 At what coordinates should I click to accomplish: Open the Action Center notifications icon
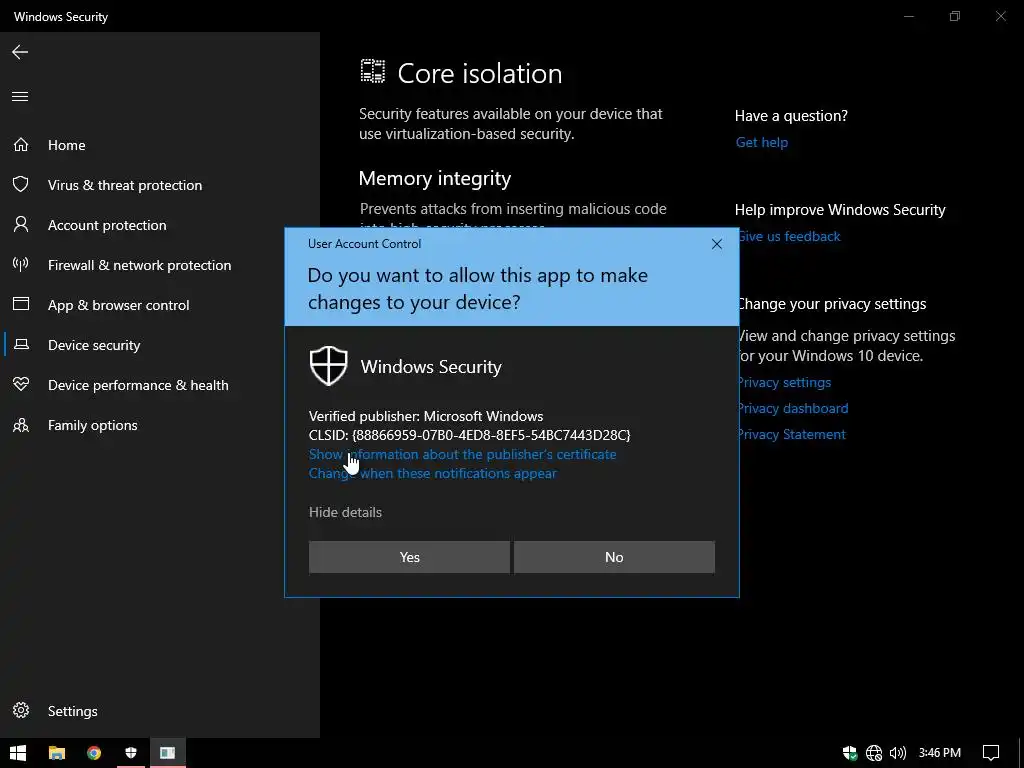pyautogui.click(x=991, y=753)
